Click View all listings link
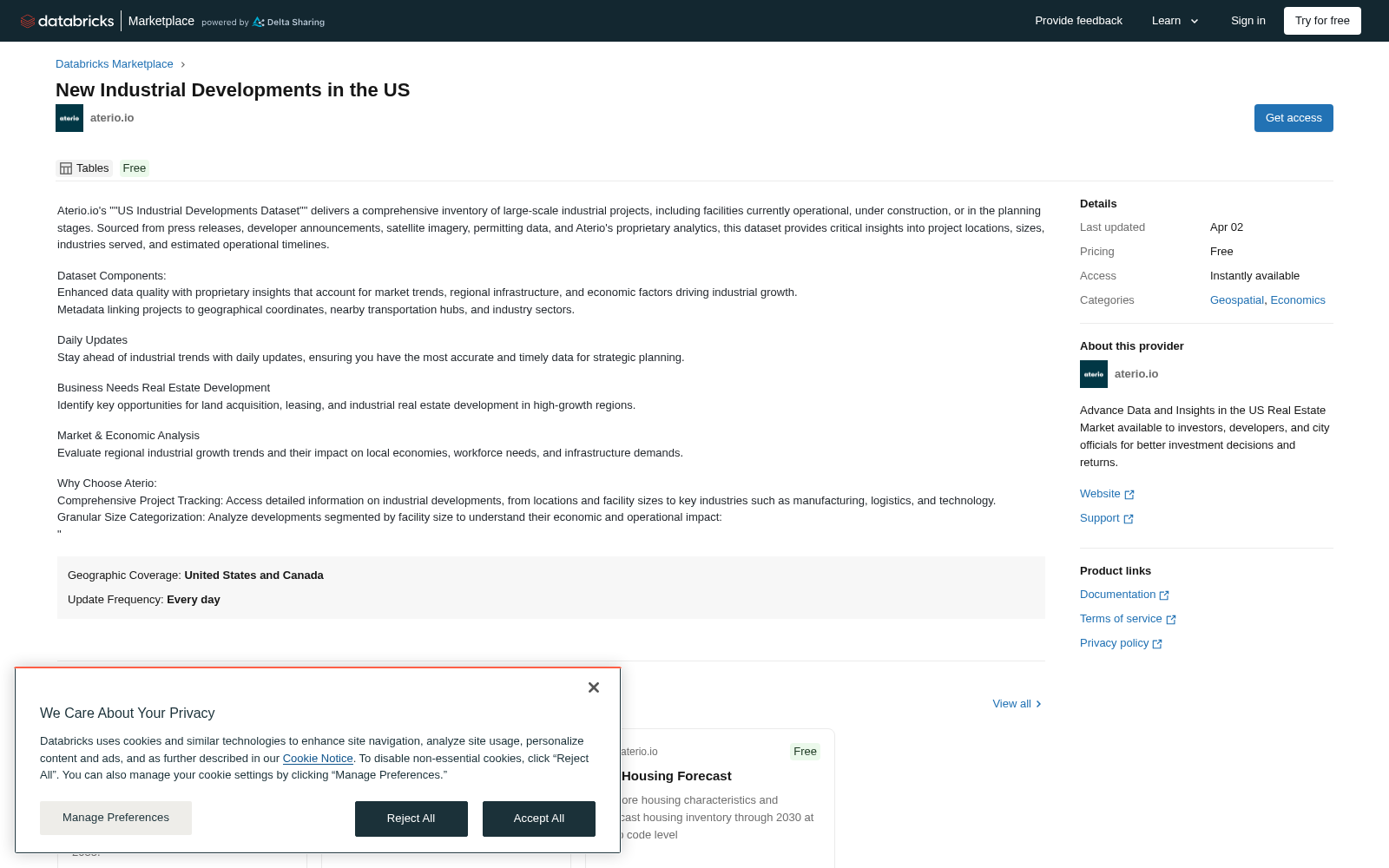Viewport: 1389px width, 868px height. tap(1011, 704)
